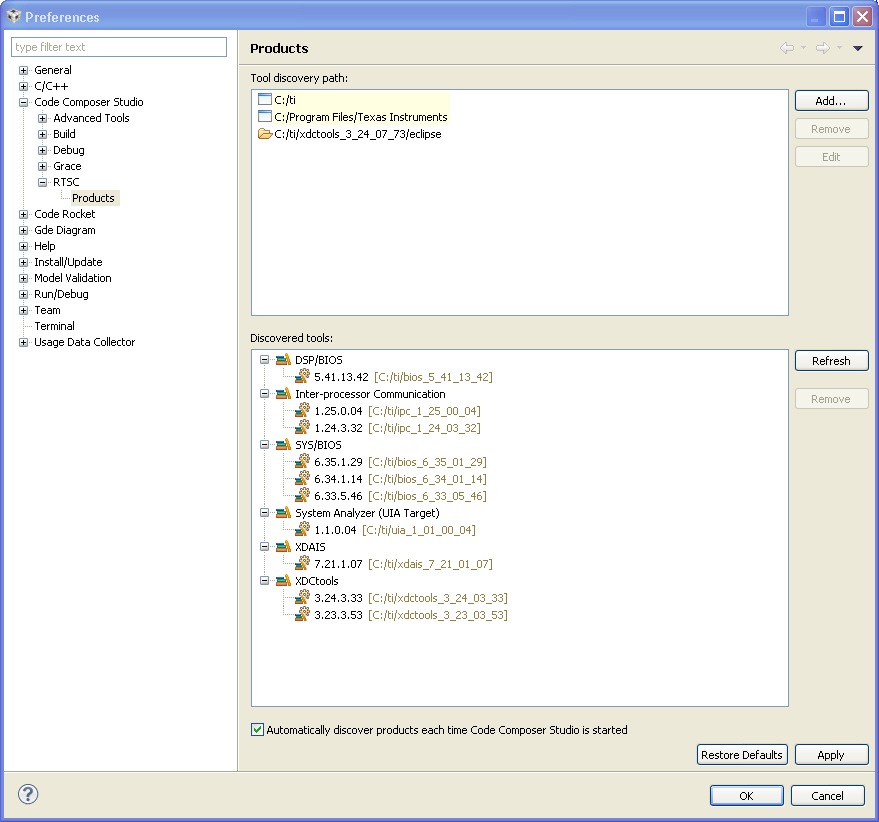The height and width of the screenshot is (822, 879).
Task: Uncheck automatically discover products checkbox
Action: [x=257, y=729]
